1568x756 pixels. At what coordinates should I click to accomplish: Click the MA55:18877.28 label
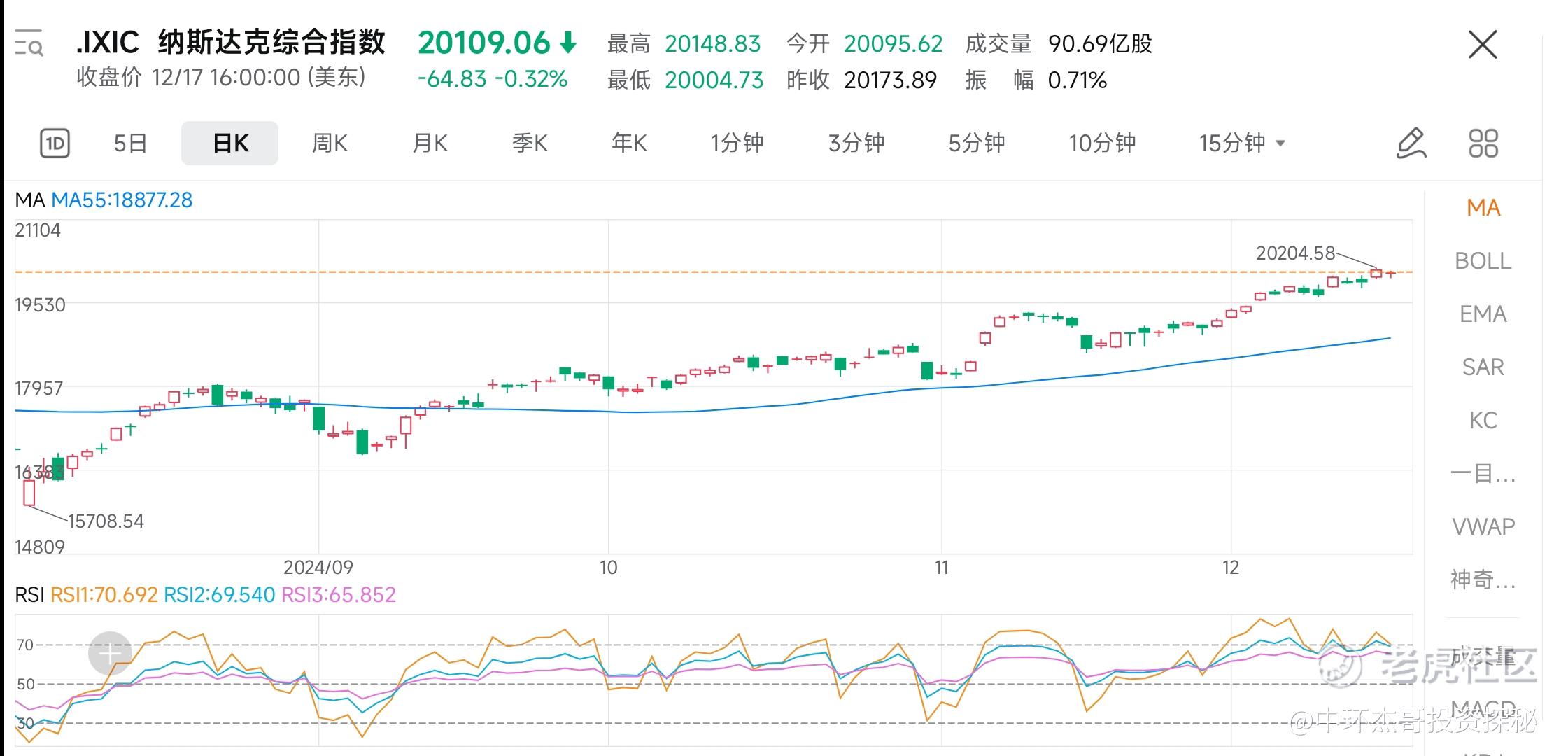(122, 200)
